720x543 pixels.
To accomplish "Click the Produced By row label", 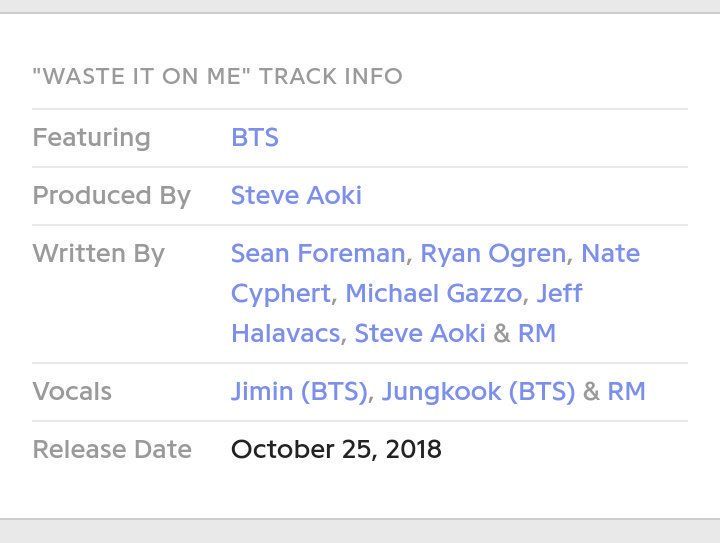I will point(112,196).
